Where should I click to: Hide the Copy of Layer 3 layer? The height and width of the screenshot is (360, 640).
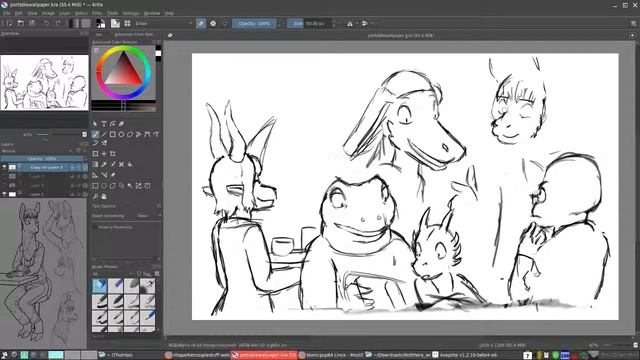point(4,167)
